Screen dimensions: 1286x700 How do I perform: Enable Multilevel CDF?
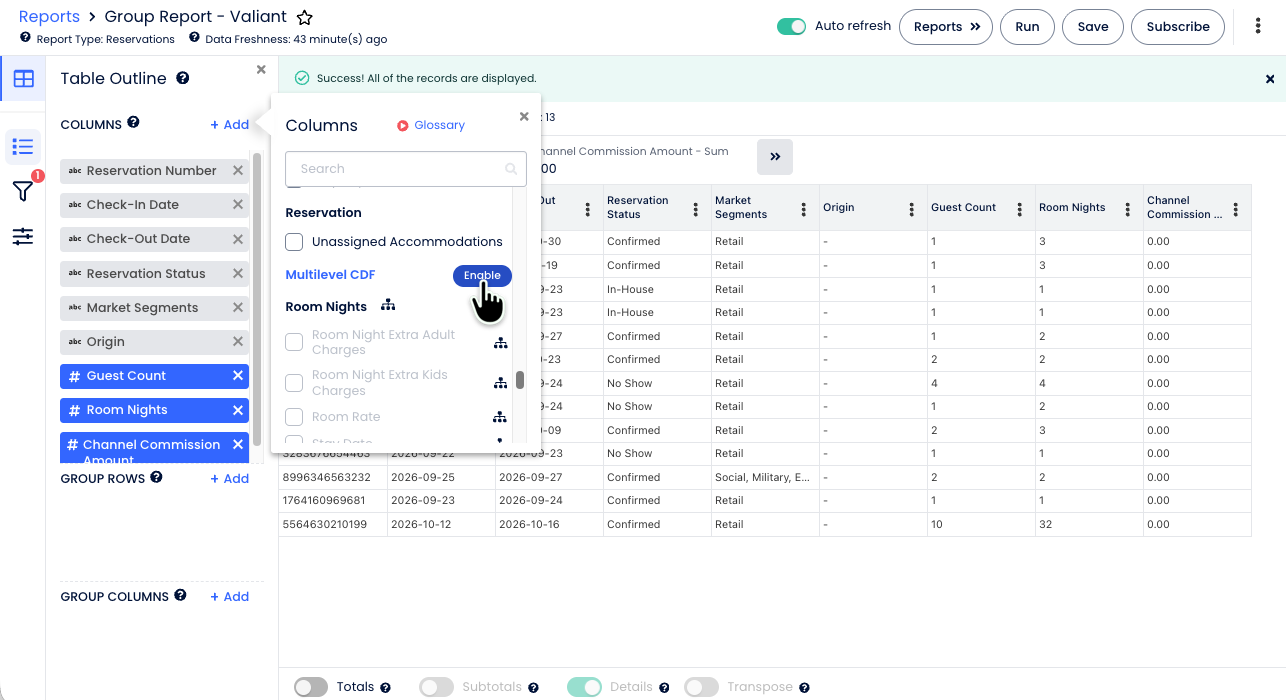click(x=482, y=276)
